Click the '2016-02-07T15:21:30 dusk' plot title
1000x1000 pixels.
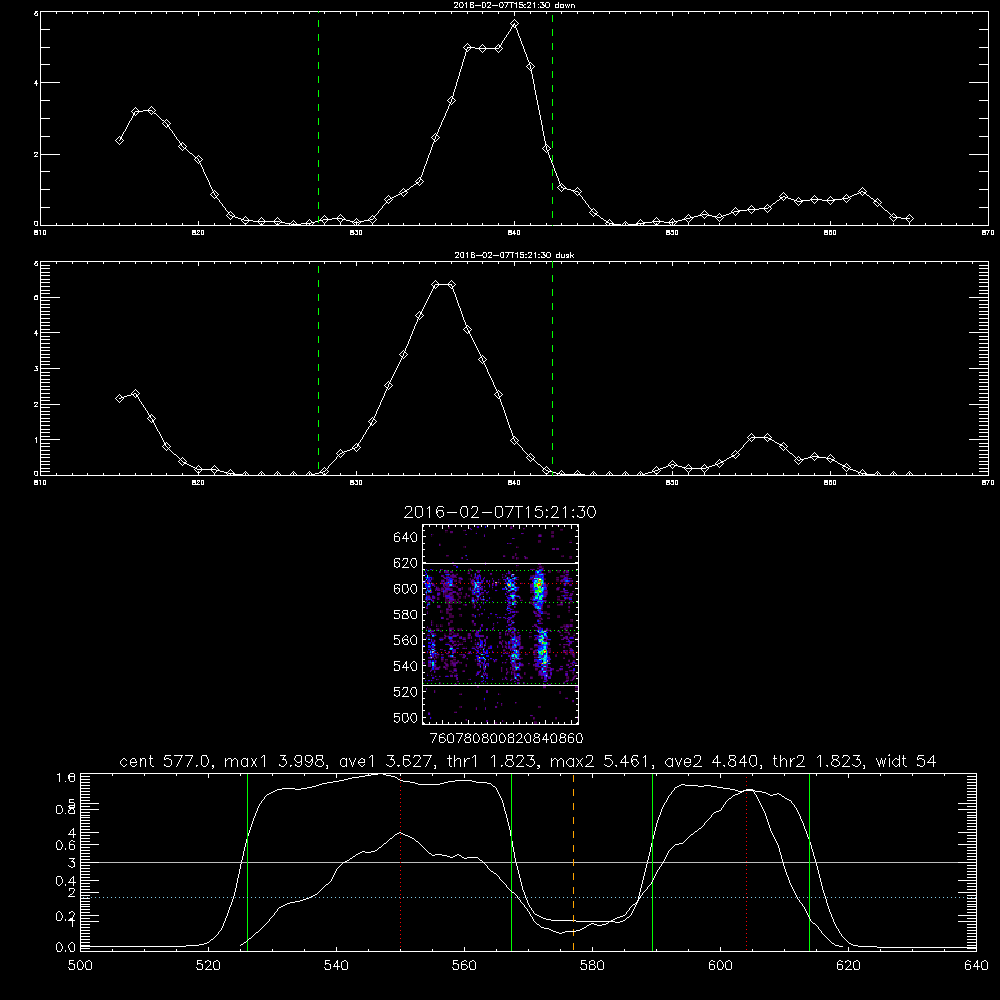(514, 255)
